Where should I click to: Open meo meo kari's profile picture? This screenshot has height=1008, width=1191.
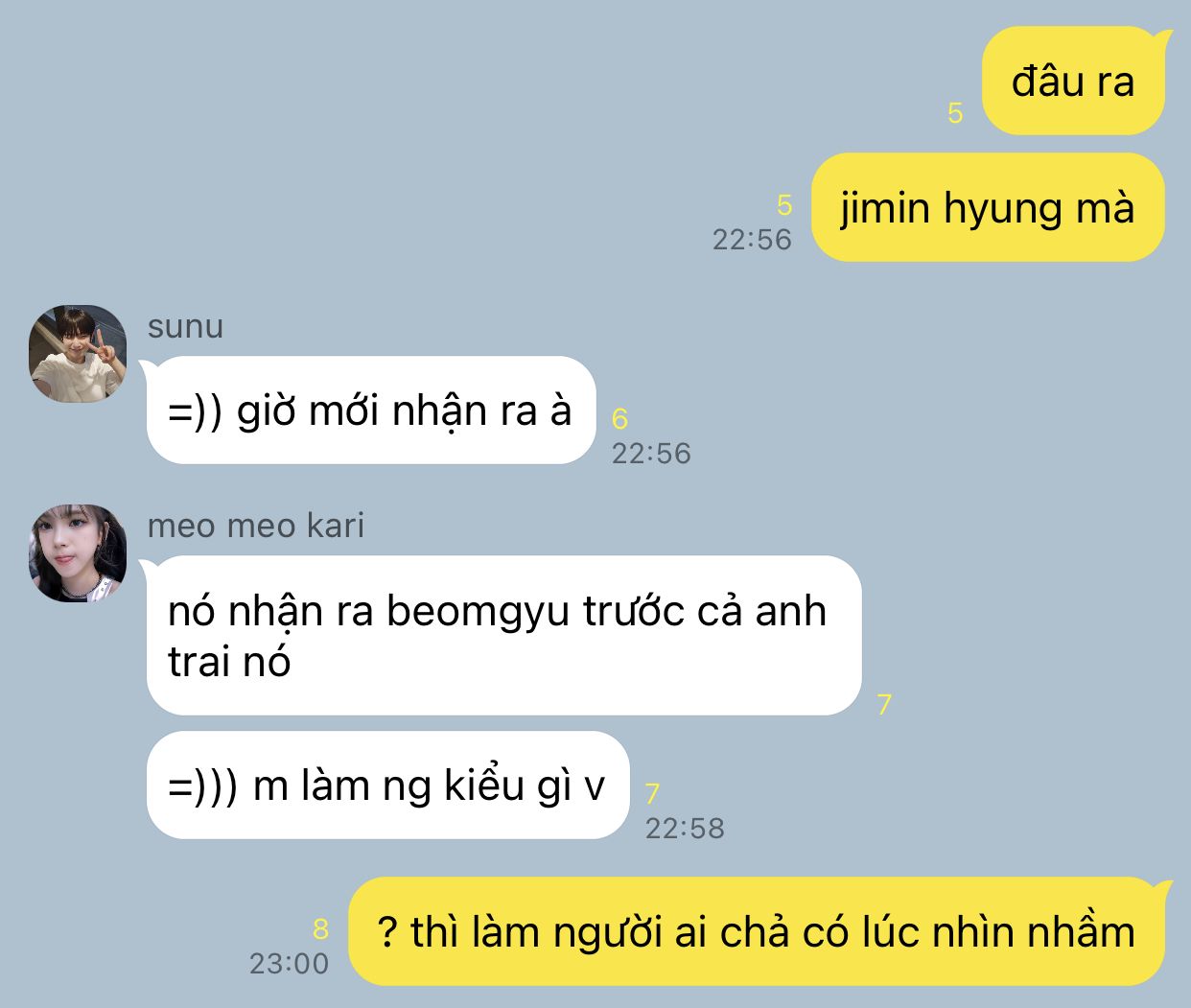click(78, 553)
